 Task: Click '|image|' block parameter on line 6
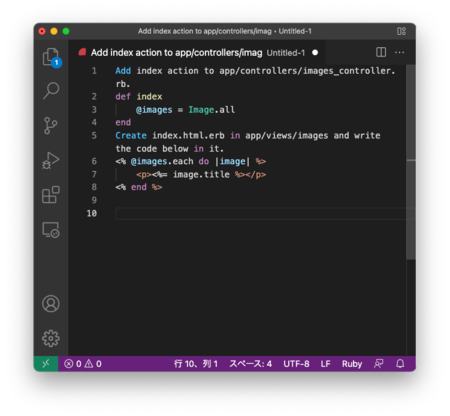[x=232, y=162]
